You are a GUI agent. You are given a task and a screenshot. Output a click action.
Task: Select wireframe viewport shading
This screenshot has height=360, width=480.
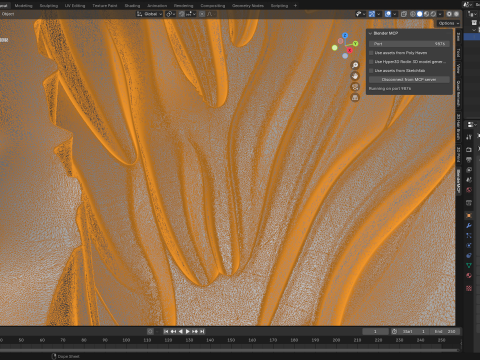[413, 14]
